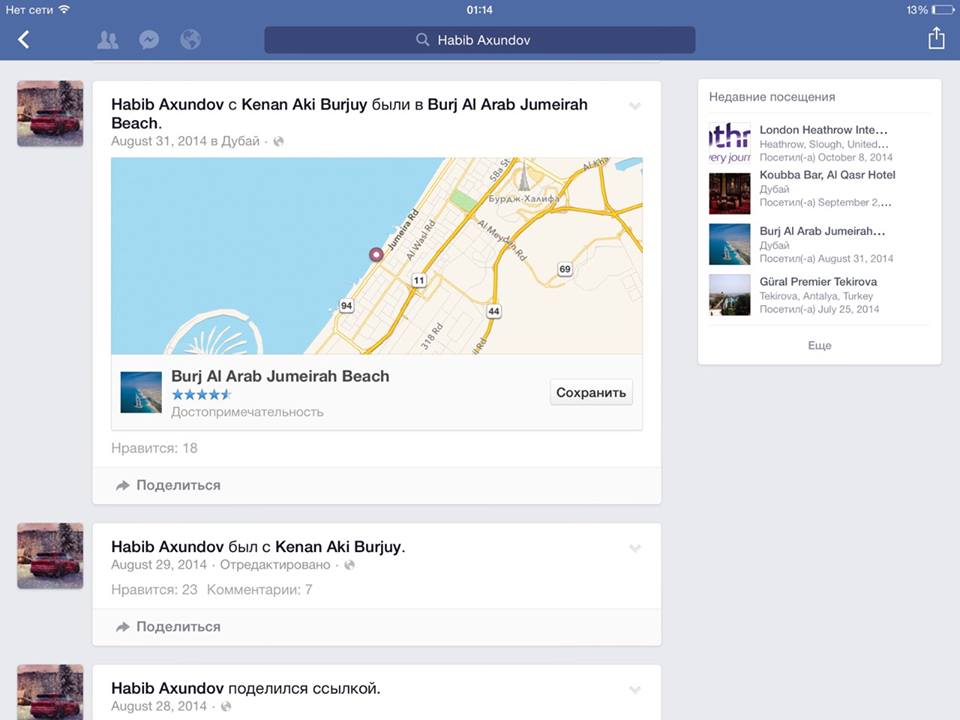
Task: Open Koubba Bar thumbnail image
Action: click(x=729, y=193)
